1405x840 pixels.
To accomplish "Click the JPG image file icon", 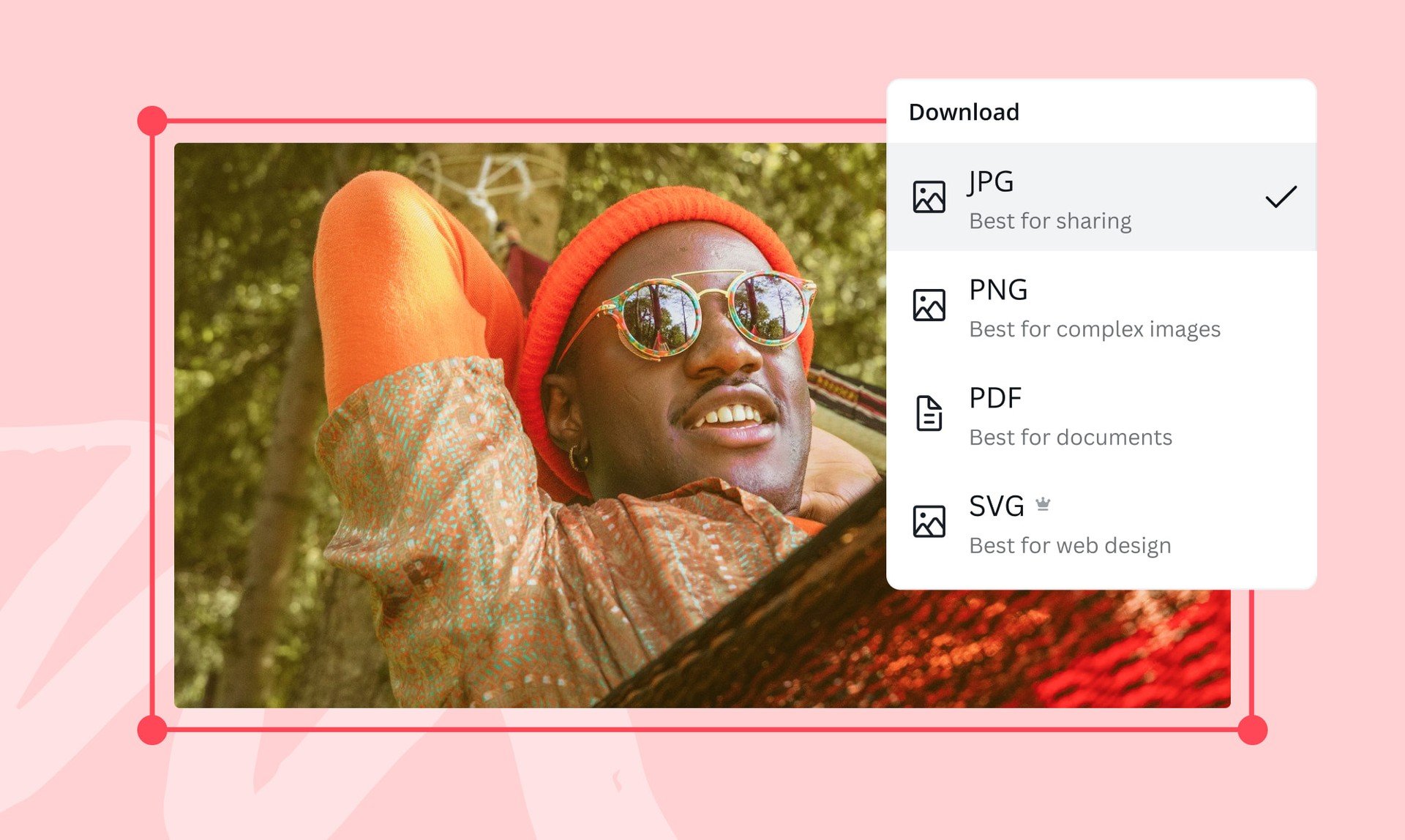I will (929, 197).
